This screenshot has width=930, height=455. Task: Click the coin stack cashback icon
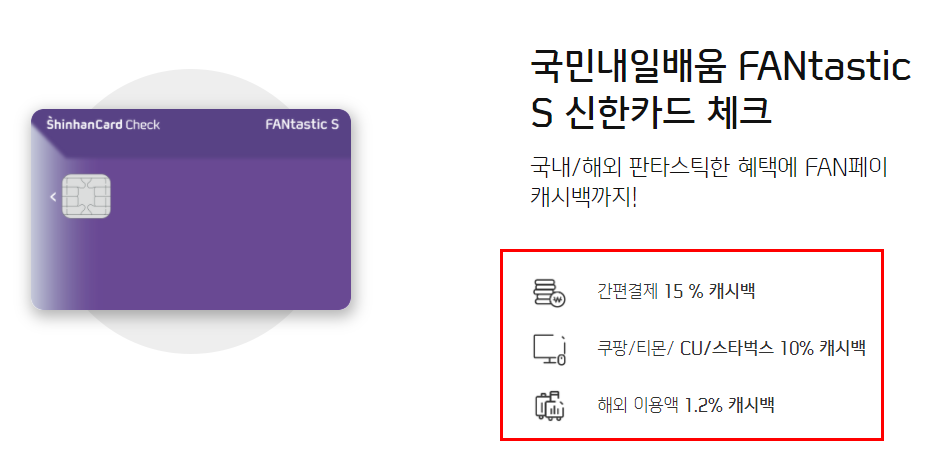pyautogui.click(x=549, y=292)
